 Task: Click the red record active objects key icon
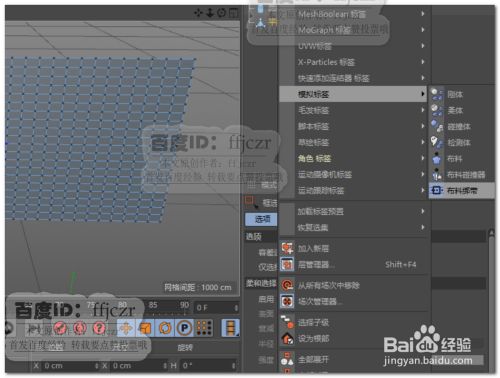pos(60,328)
